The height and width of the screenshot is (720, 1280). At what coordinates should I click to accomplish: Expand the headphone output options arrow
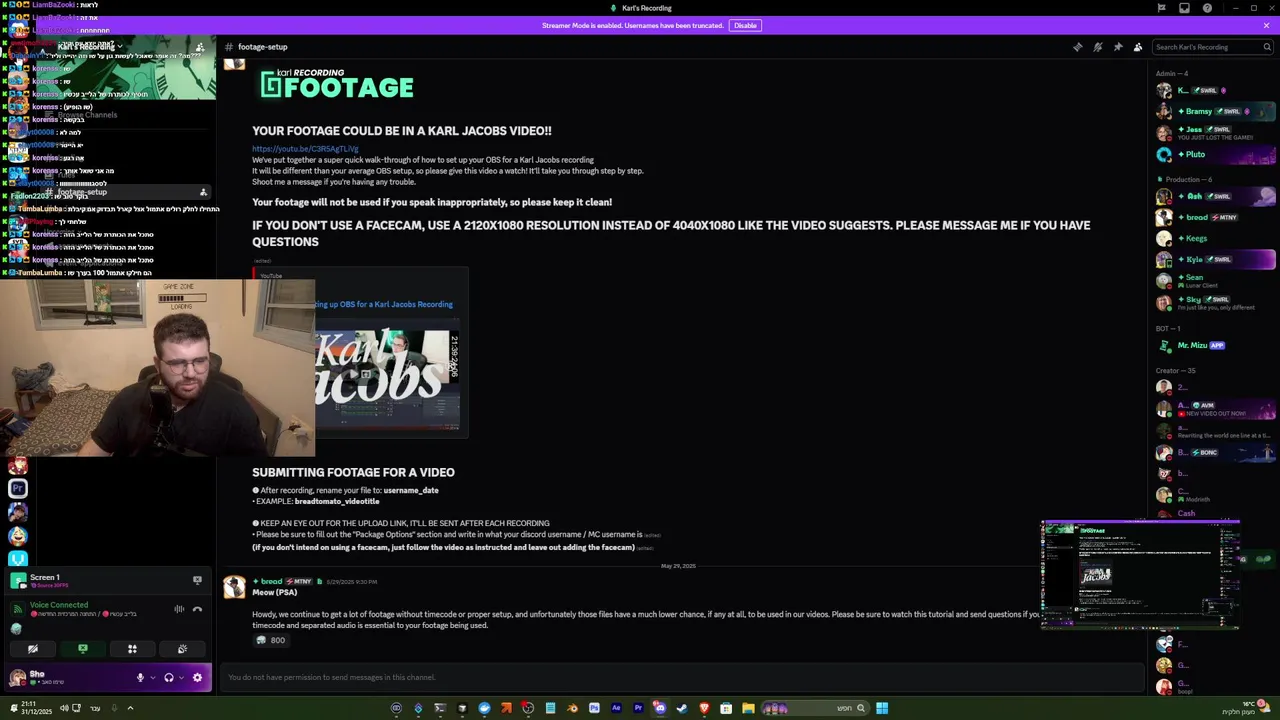181,677
